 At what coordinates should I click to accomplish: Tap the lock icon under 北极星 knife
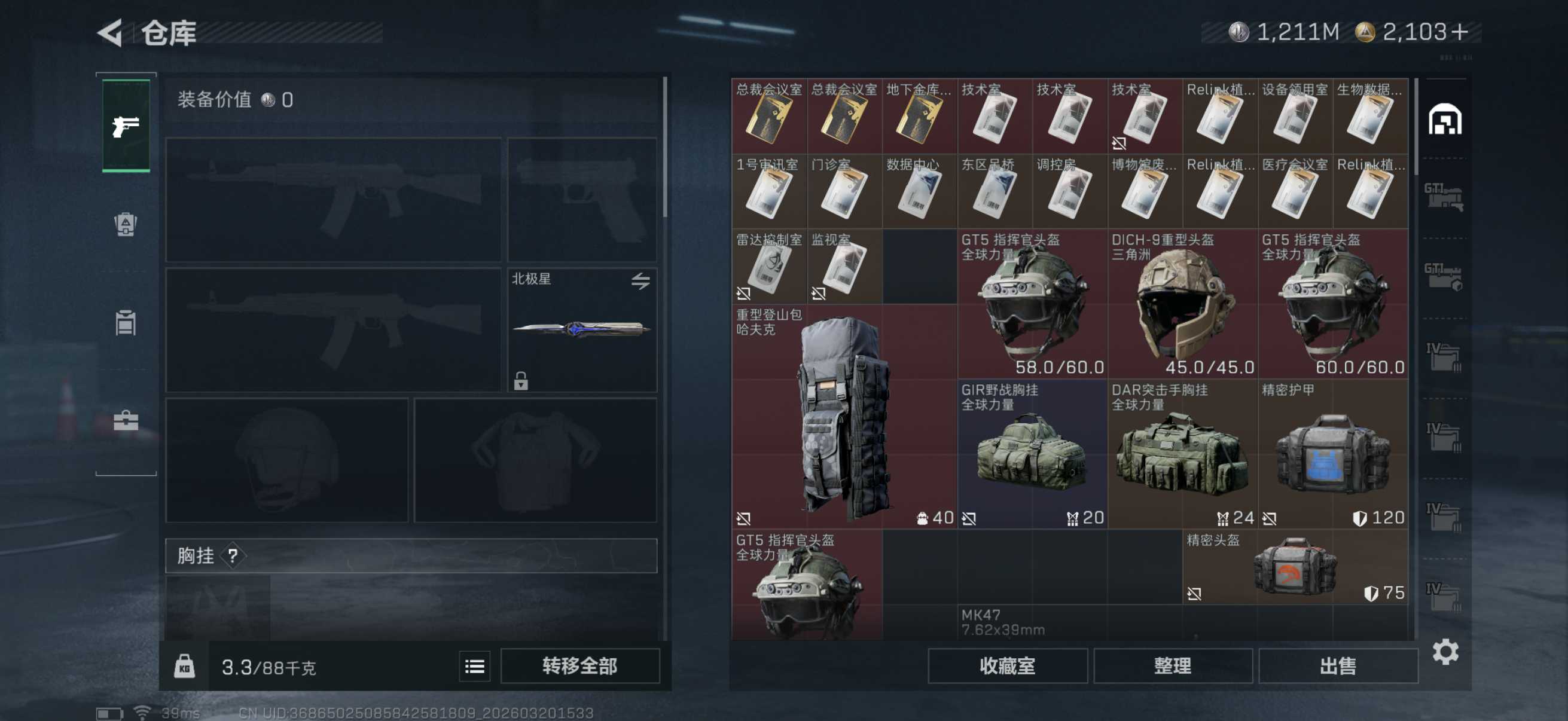coord(520,381)
